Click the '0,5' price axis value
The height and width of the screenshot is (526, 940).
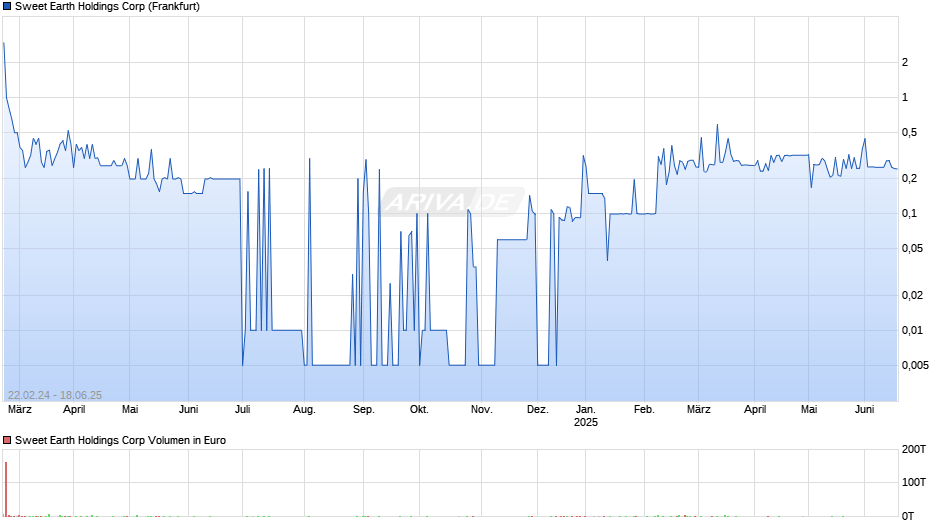click(909, 133)
